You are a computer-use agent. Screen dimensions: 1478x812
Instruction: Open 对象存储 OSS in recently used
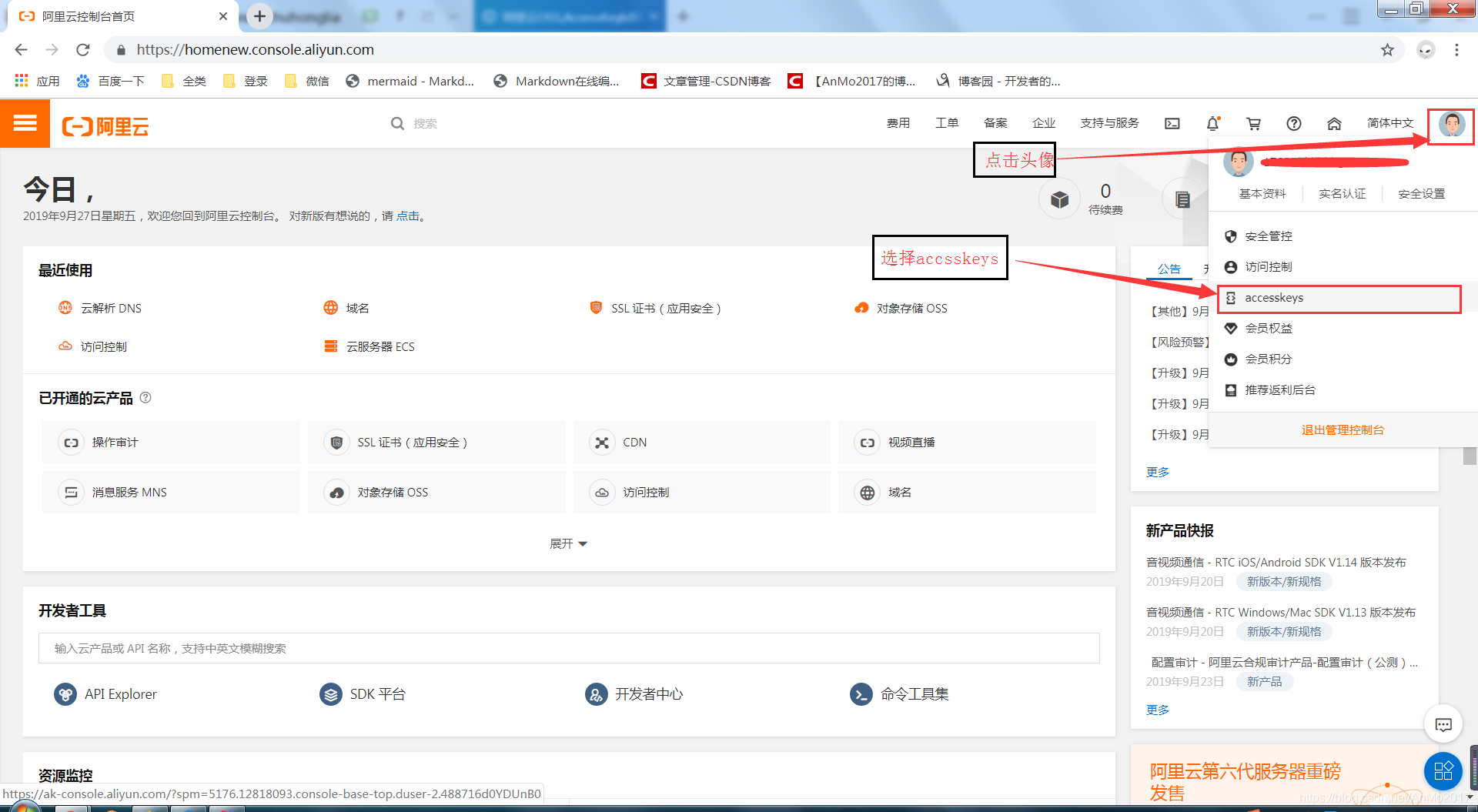(901, 308)
